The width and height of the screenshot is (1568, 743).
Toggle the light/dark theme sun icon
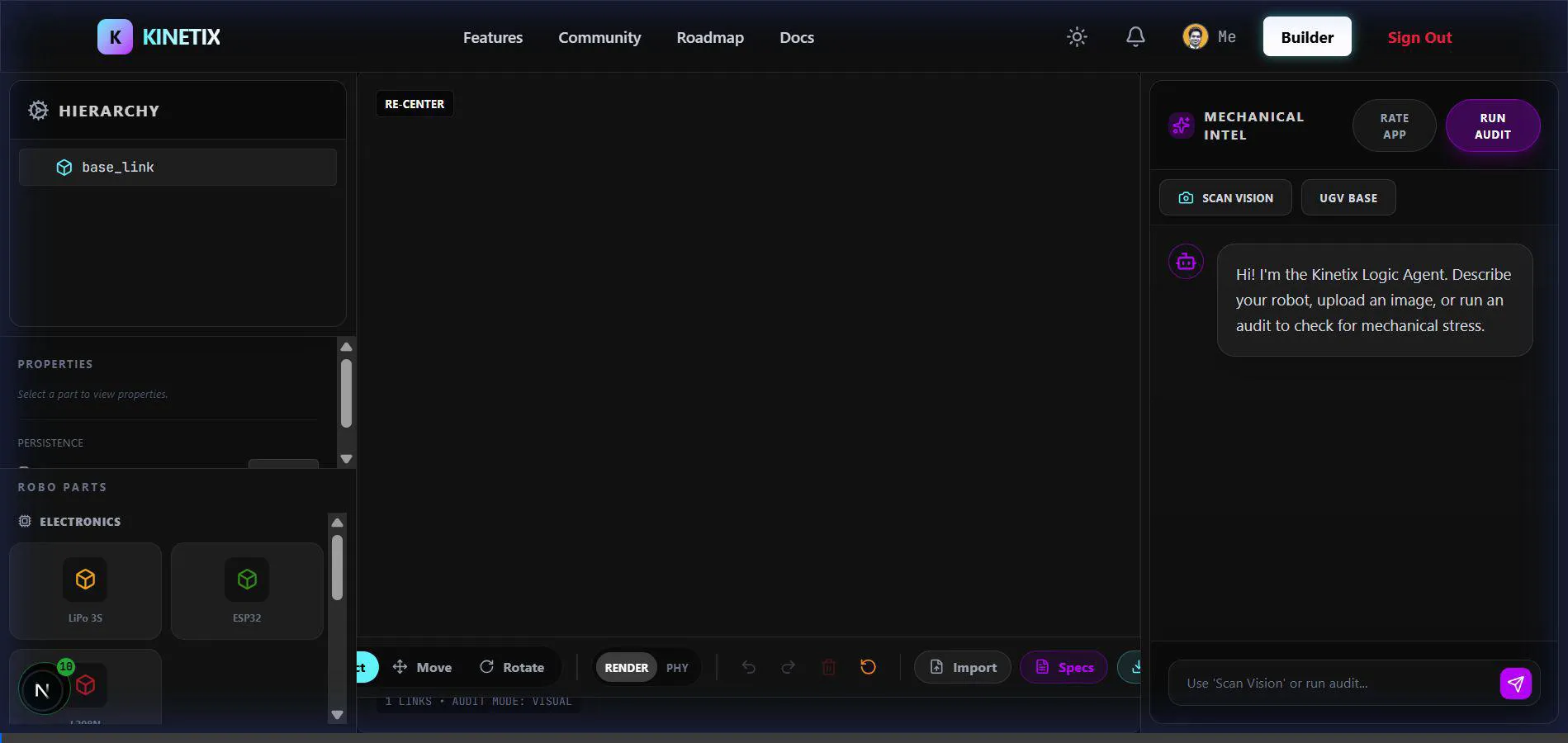1077,37
